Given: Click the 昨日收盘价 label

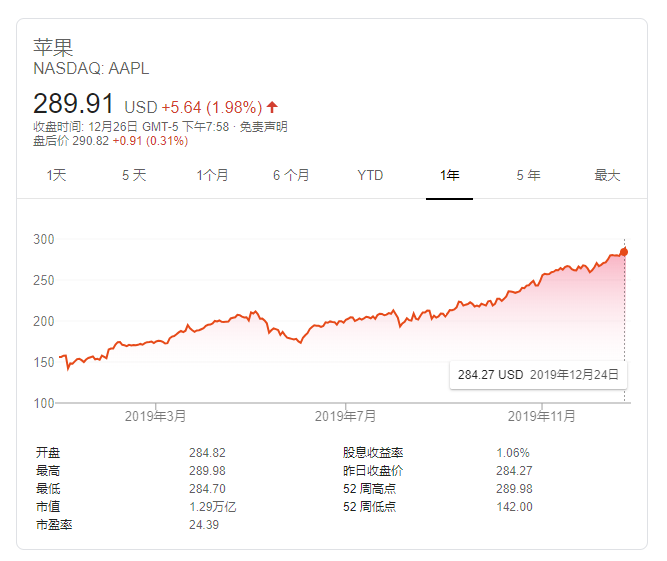Looking at the screenshot, I should click(x=373, y=471).
